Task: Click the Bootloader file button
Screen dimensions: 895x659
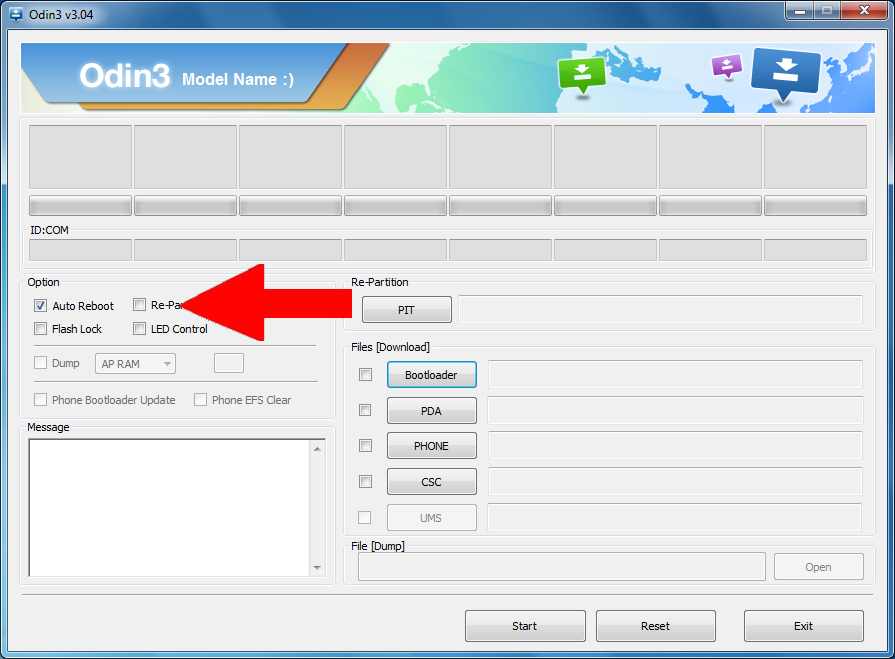Action: tap(432, 374)
